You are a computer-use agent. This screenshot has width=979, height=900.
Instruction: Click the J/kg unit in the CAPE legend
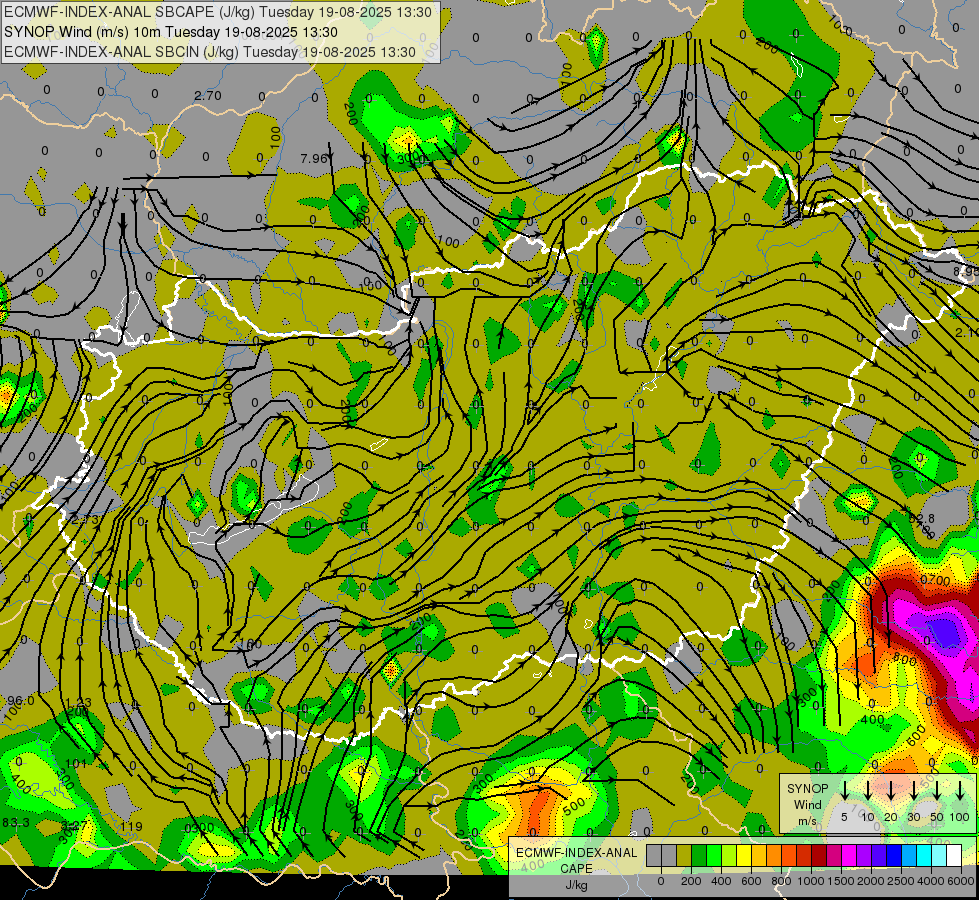tap(576, 885)
